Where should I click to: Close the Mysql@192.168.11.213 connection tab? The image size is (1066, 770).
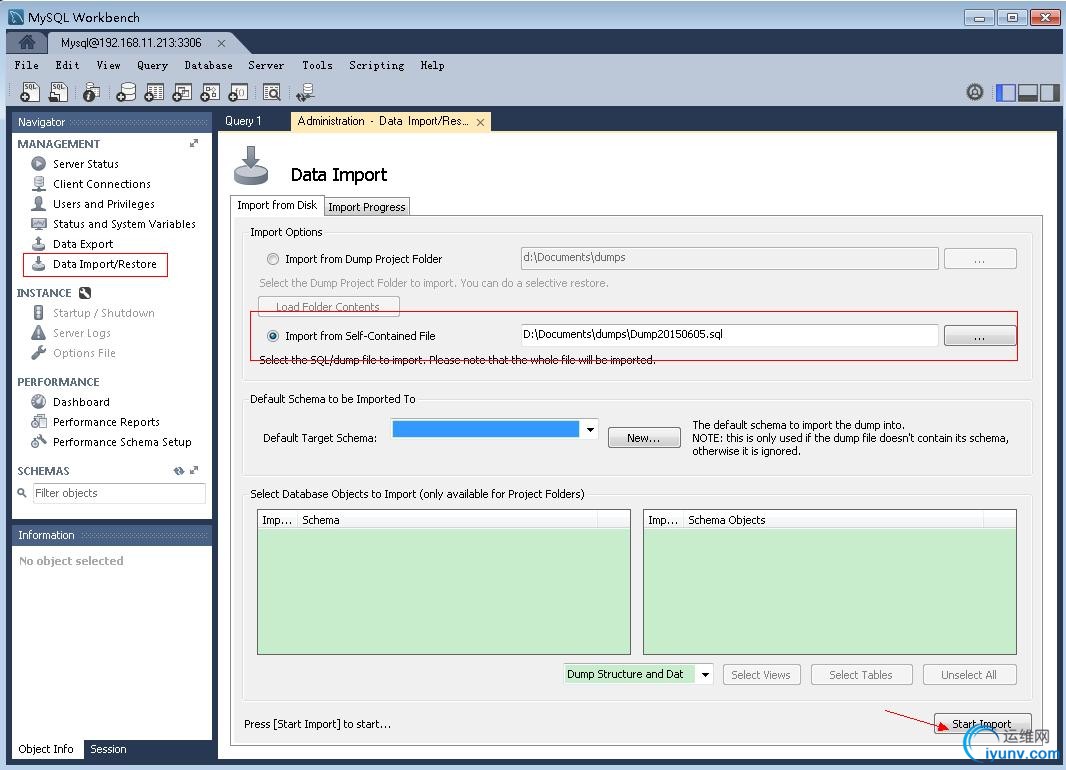tap(222, 43)
